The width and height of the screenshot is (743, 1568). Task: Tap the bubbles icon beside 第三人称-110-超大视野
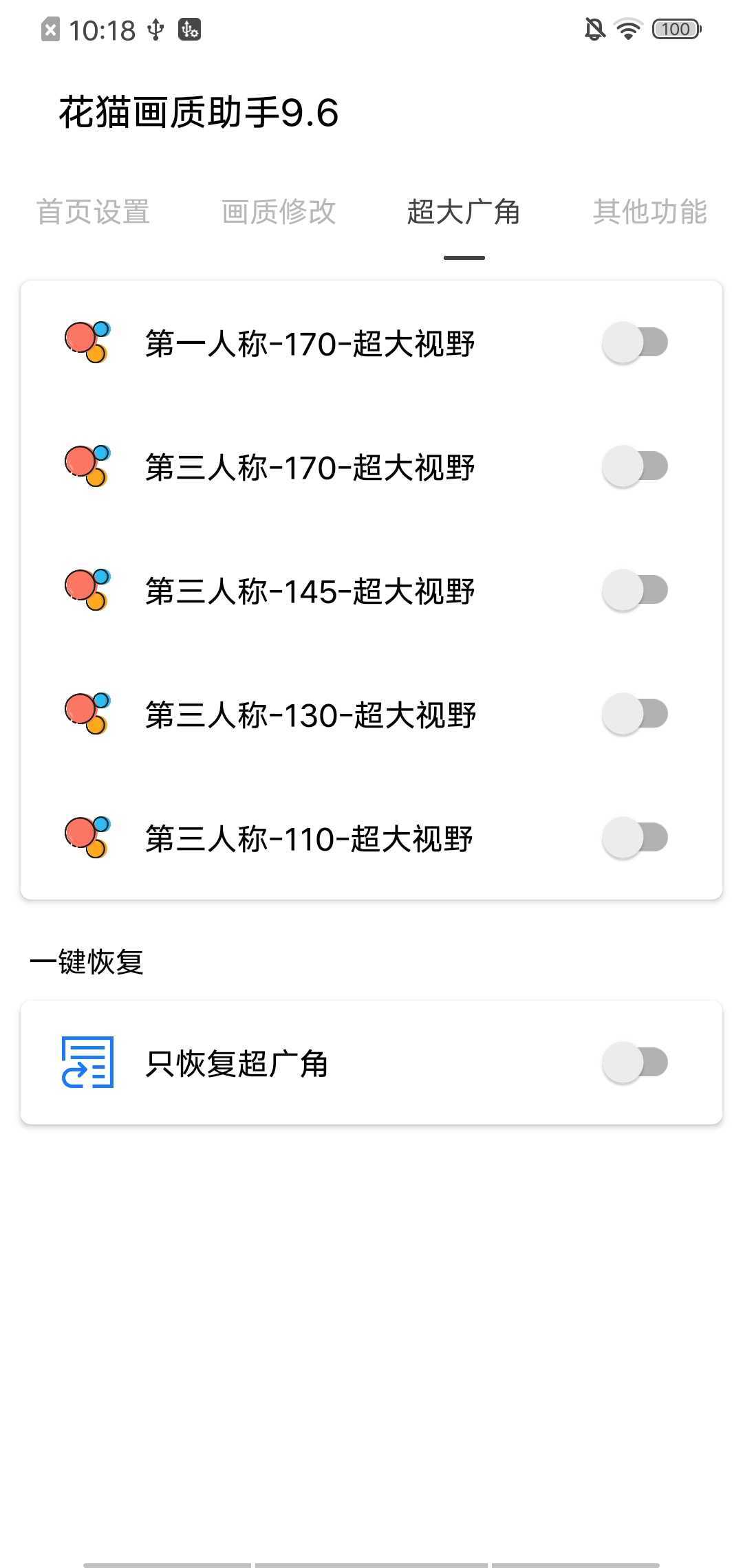tap(87, 837)
